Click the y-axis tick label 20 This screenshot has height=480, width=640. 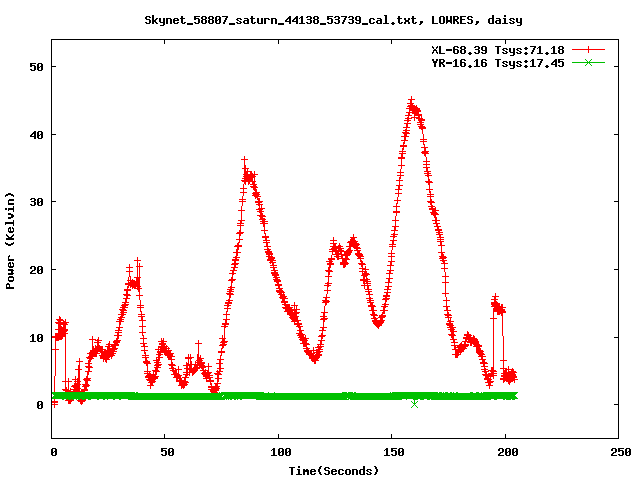(x=36, y=270)
